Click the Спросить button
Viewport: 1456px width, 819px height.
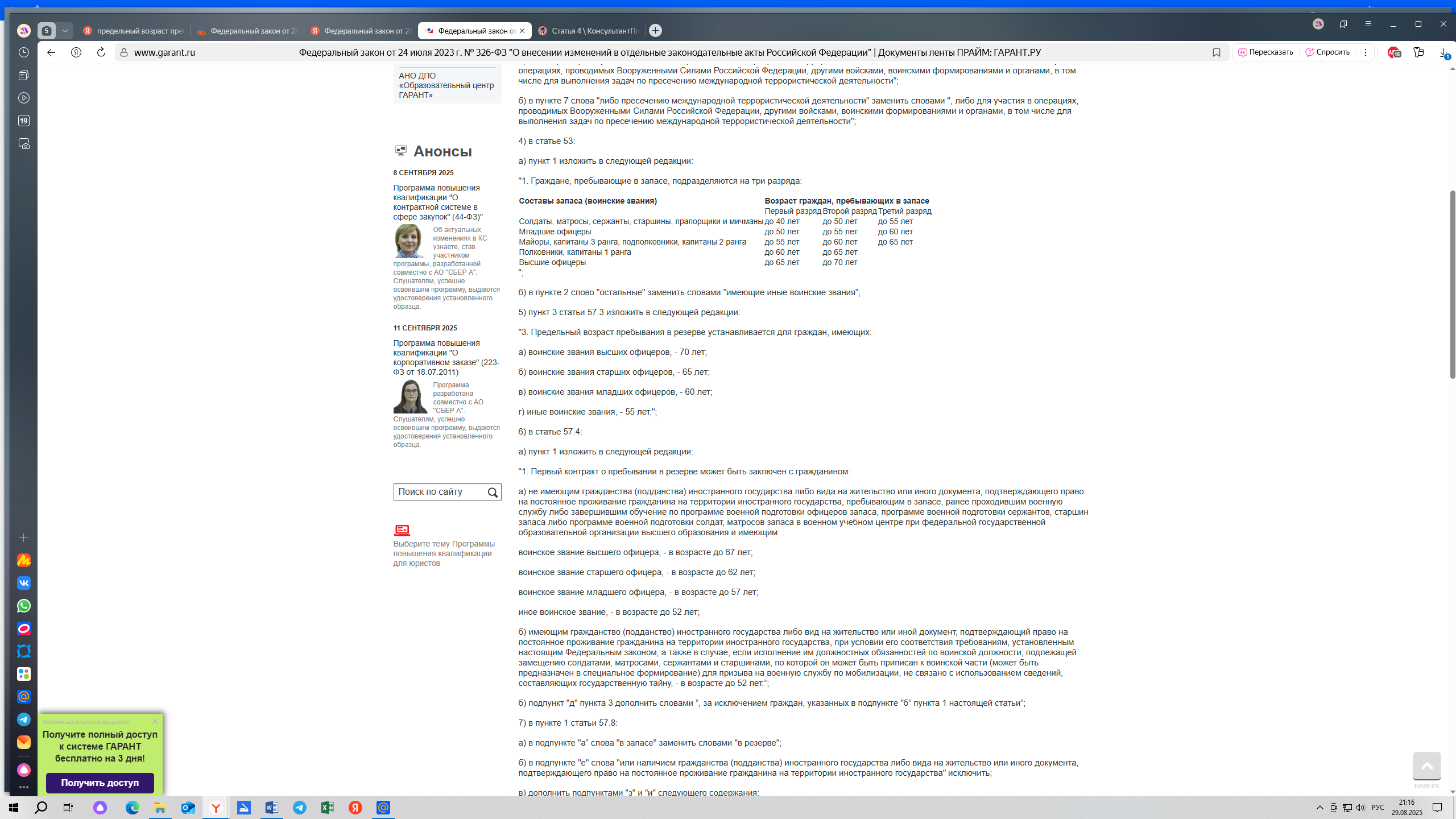1327,52
